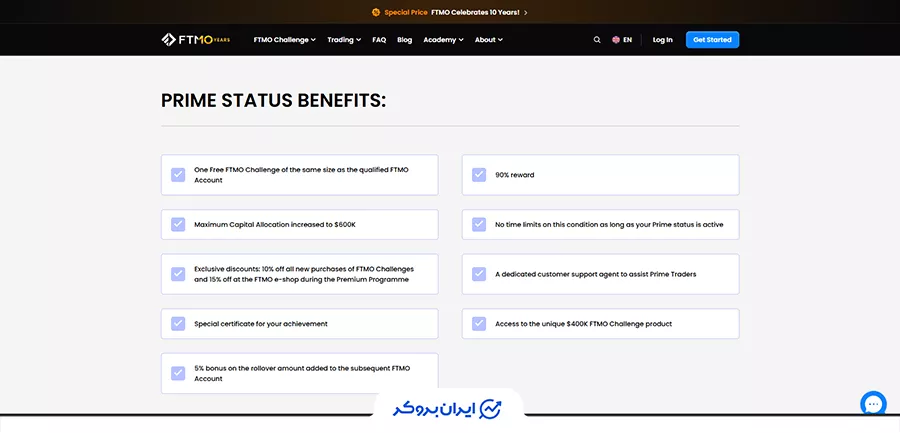Image resolution: width=900 pixels, height=433 pixels.
Task: Open the Special Price anniversary banner link
Action: 450,12
